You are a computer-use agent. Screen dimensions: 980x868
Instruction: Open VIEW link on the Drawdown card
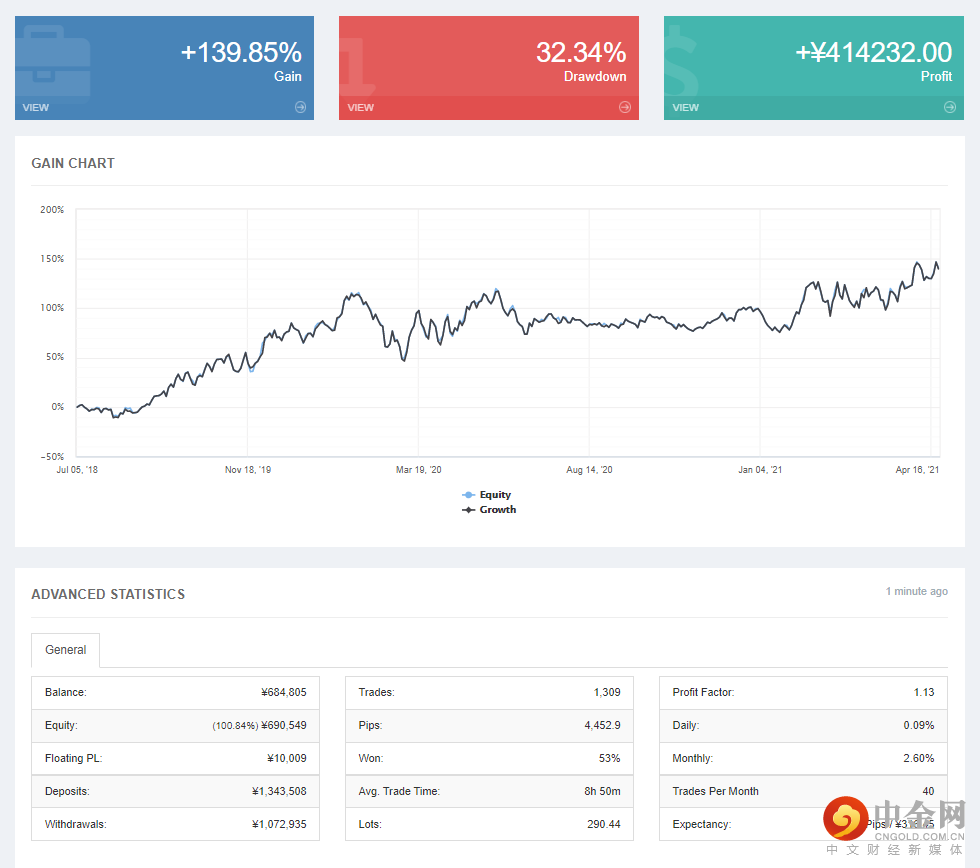[361, 107]
